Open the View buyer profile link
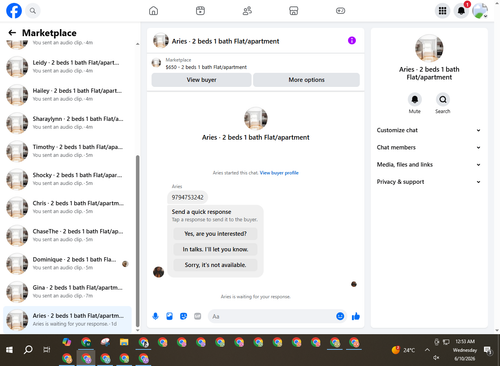This screenshot has width=500, height=366. point(279,173)
